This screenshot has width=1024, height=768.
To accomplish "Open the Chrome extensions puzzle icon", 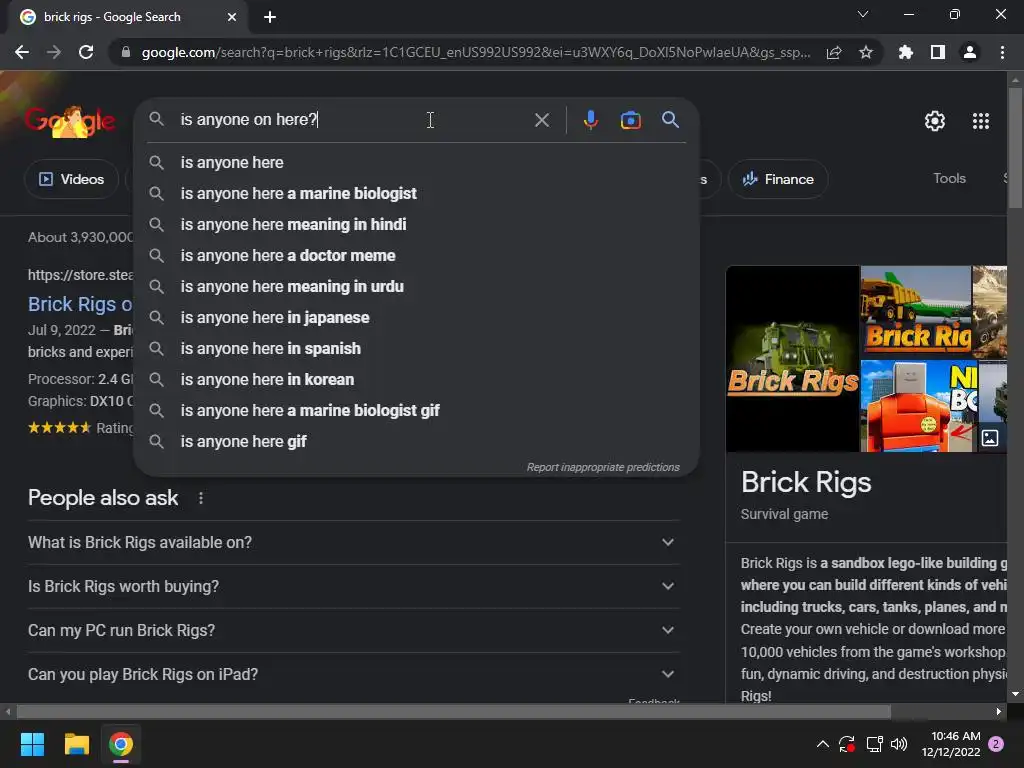I will tap(906, 52).
